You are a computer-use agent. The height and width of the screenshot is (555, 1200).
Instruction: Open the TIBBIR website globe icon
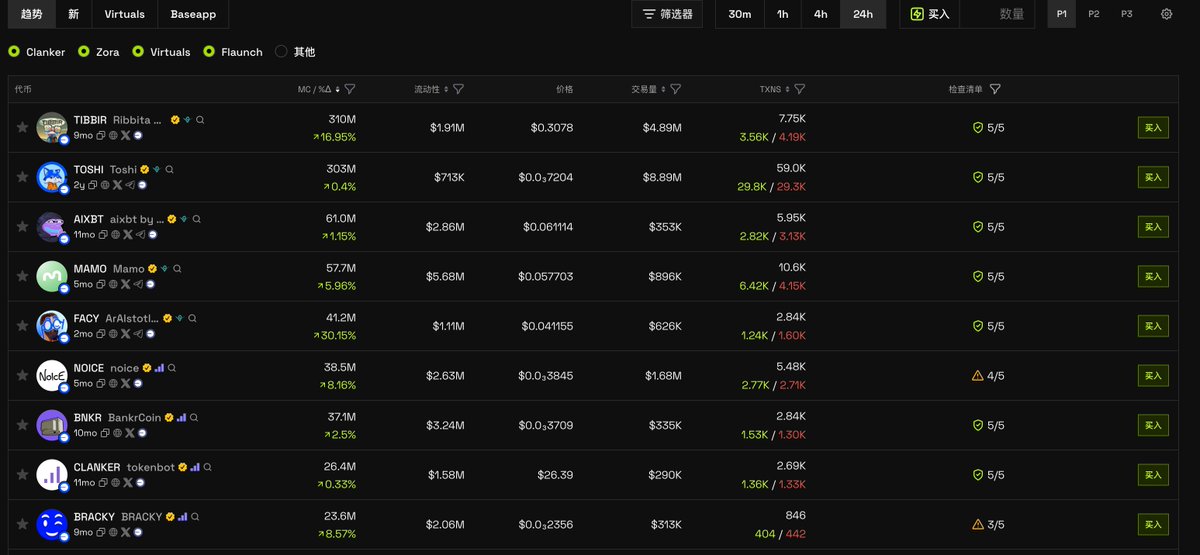113,135
